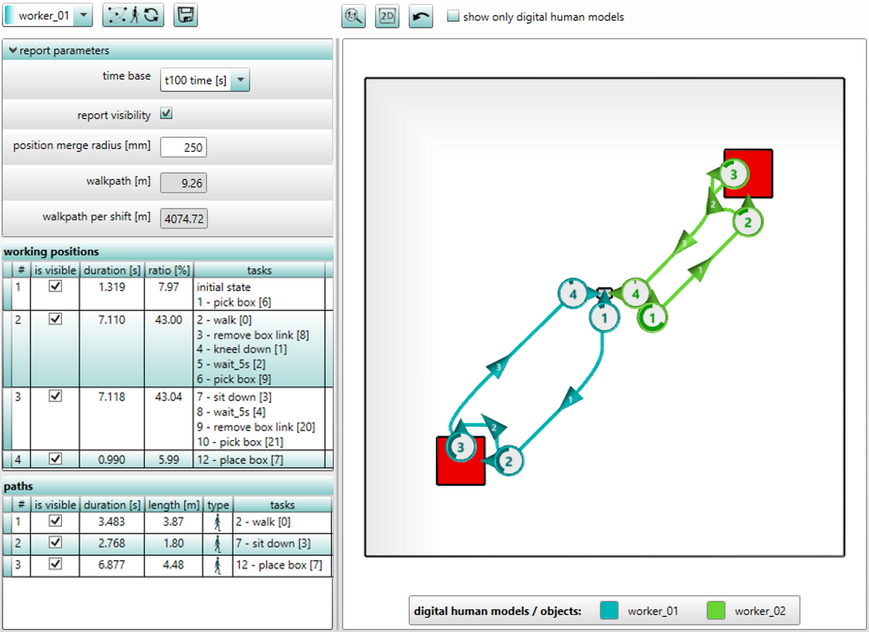The width and height of the screenshot is (869, 632).
Task: Click the save report disk icon
Action: pyautogui.click(x=185, y=16)
